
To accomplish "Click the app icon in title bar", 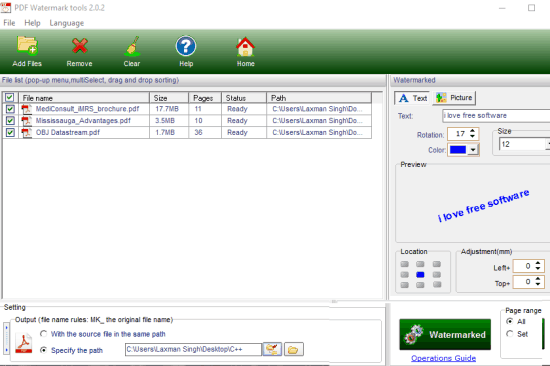I will (6, 7).
